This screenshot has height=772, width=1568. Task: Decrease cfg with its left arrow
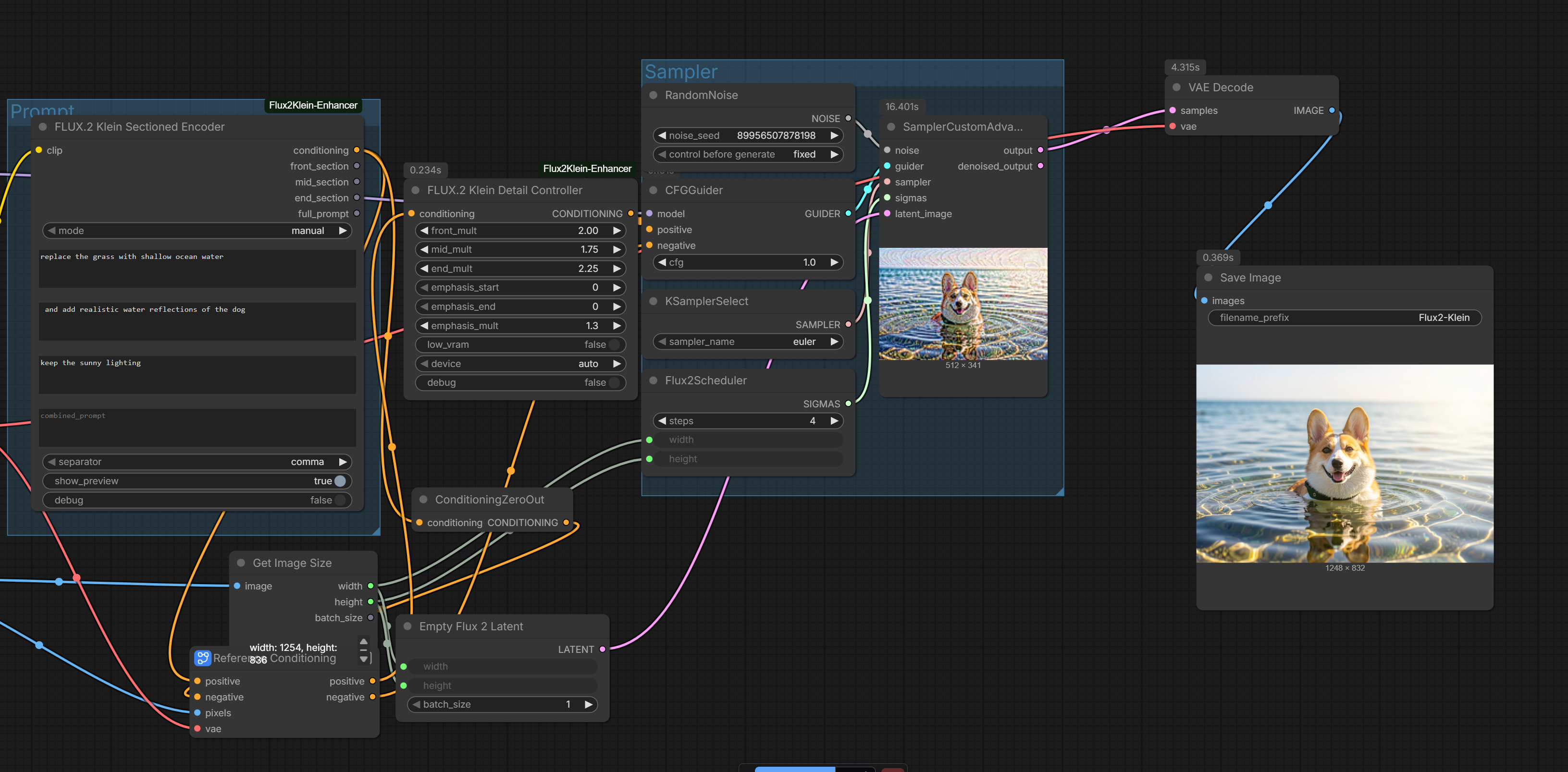[662, 263]
